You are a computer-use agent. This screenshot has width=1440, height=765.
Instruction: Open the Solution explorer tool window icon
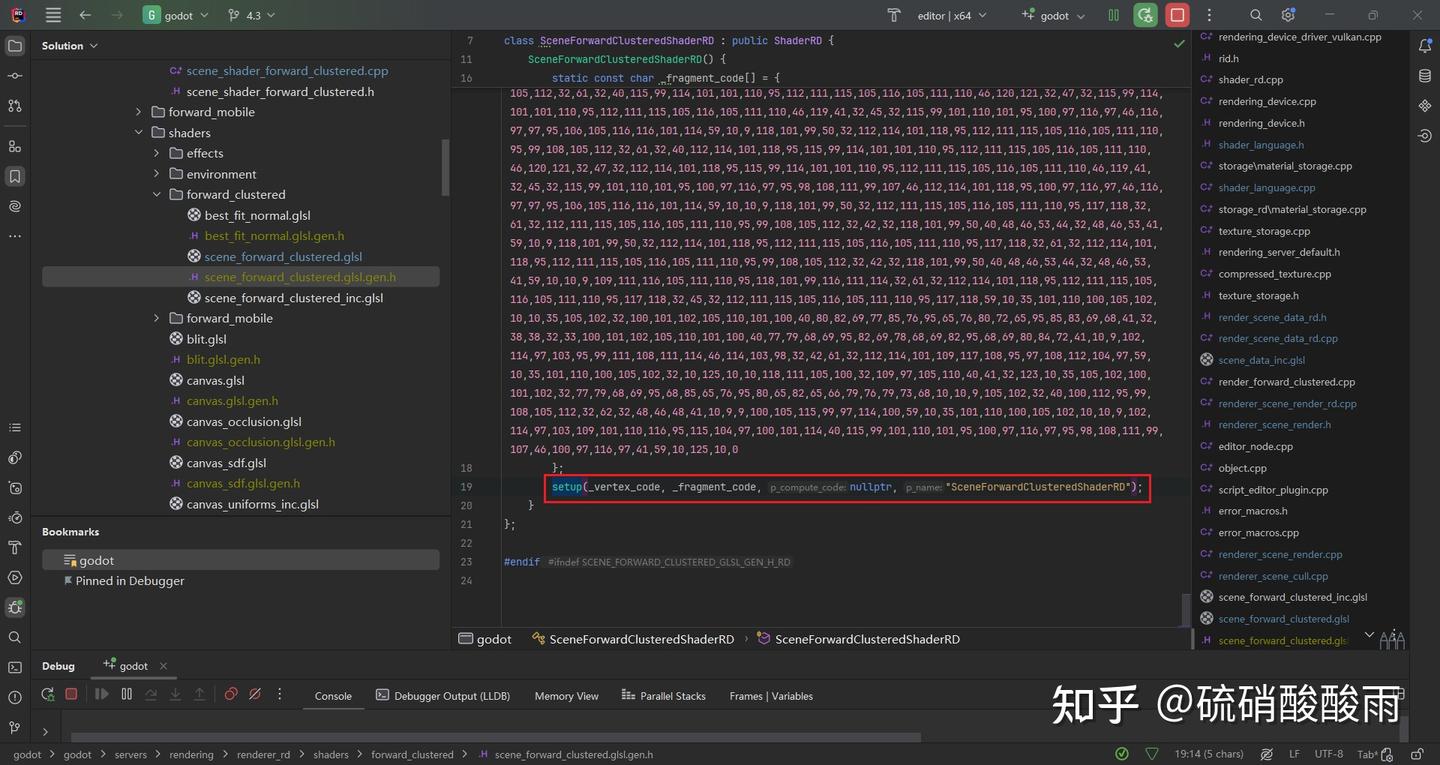[x=15, y=45]
